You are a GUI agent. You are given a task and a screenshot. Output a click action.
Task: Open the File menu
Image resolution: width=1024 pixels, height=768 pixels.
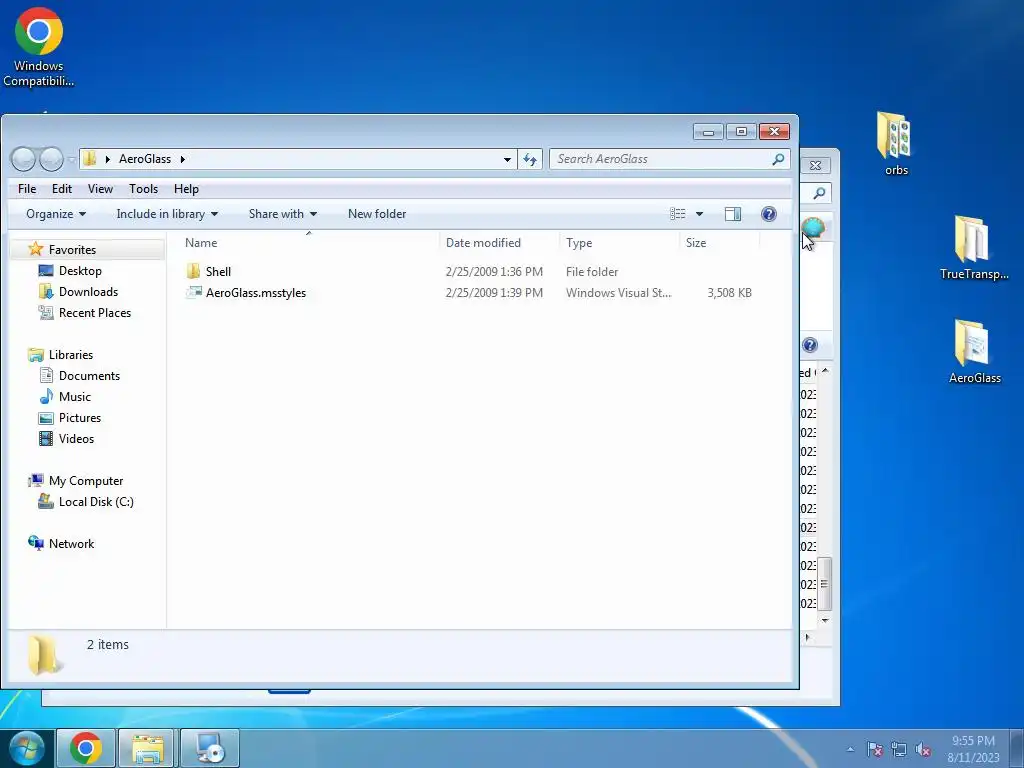tap(27, 189)
